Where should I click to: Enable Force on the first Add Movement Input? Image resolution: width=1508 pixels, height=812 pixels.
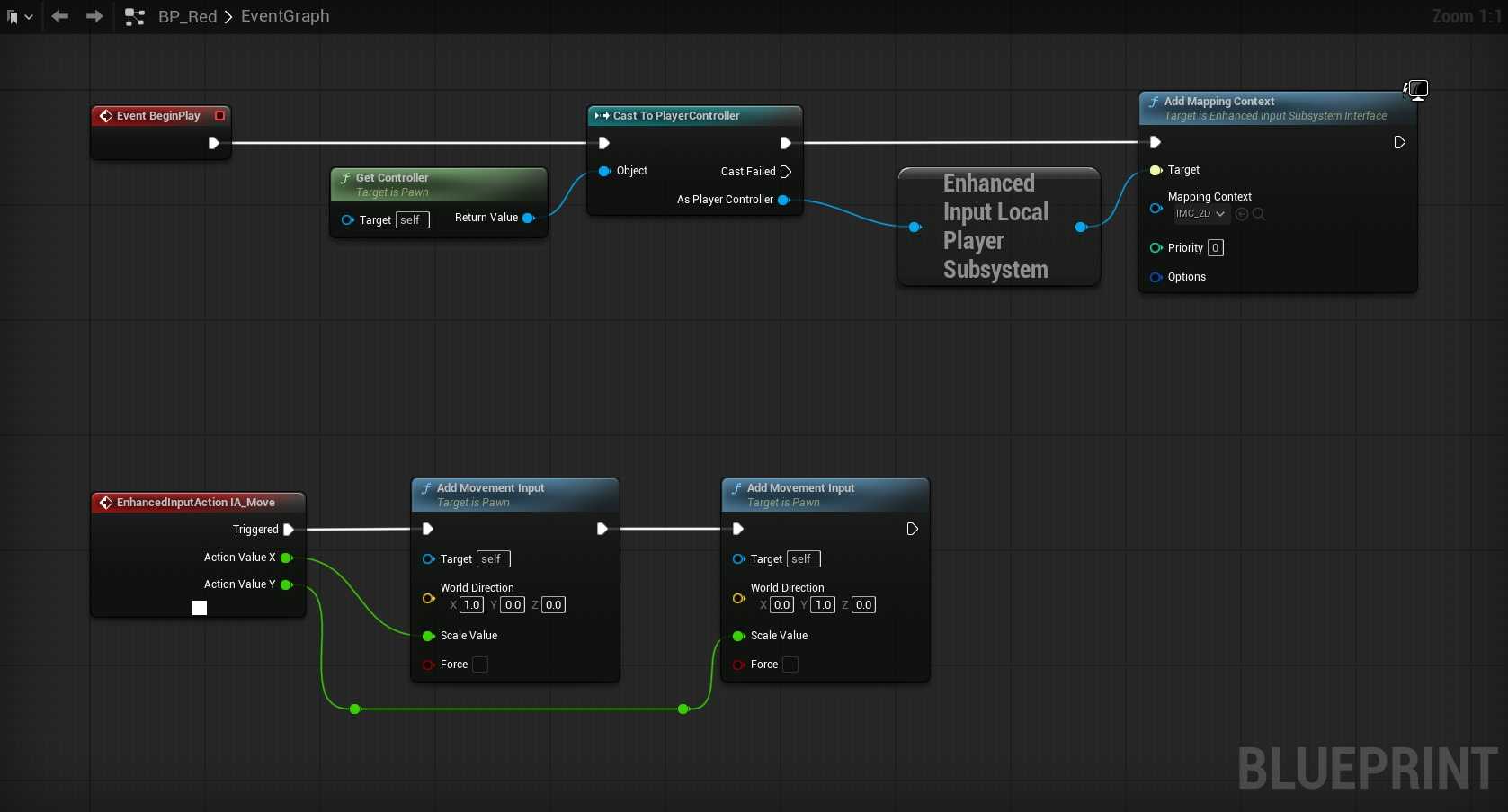(480, 665)
